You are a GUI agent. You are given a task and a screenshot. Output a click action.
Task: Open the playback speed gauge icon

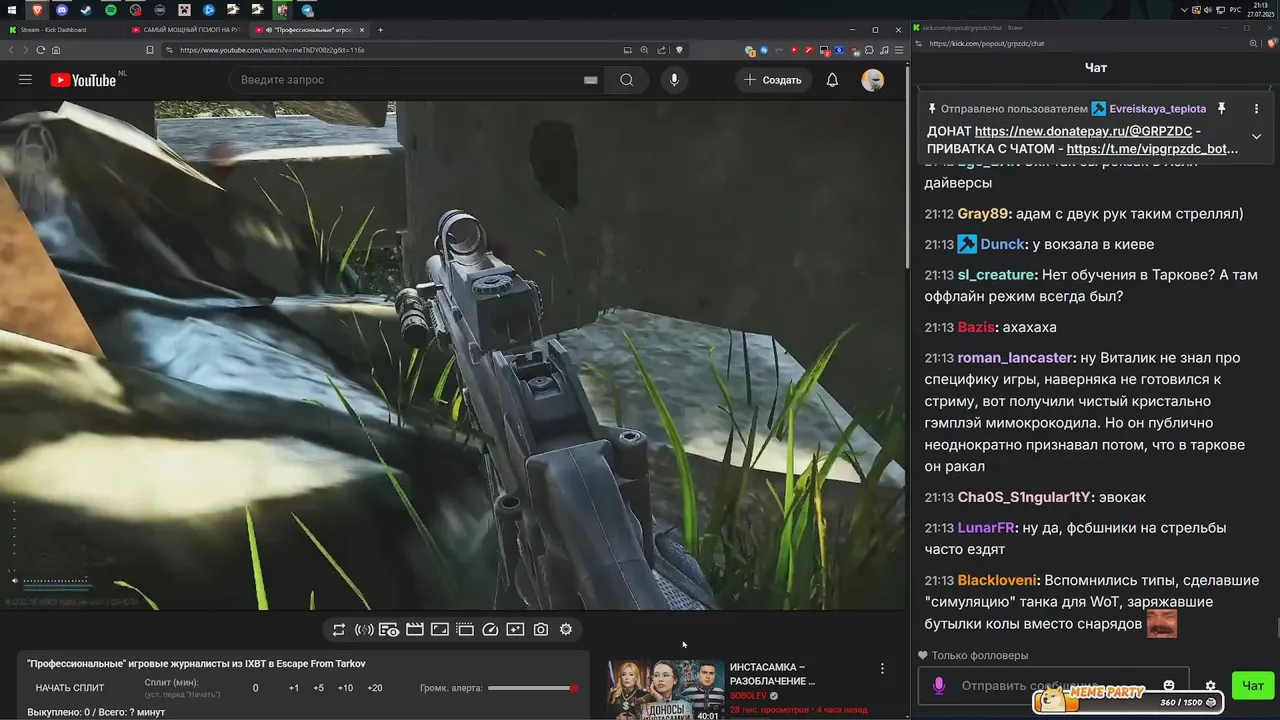click(x=490, y=629)
